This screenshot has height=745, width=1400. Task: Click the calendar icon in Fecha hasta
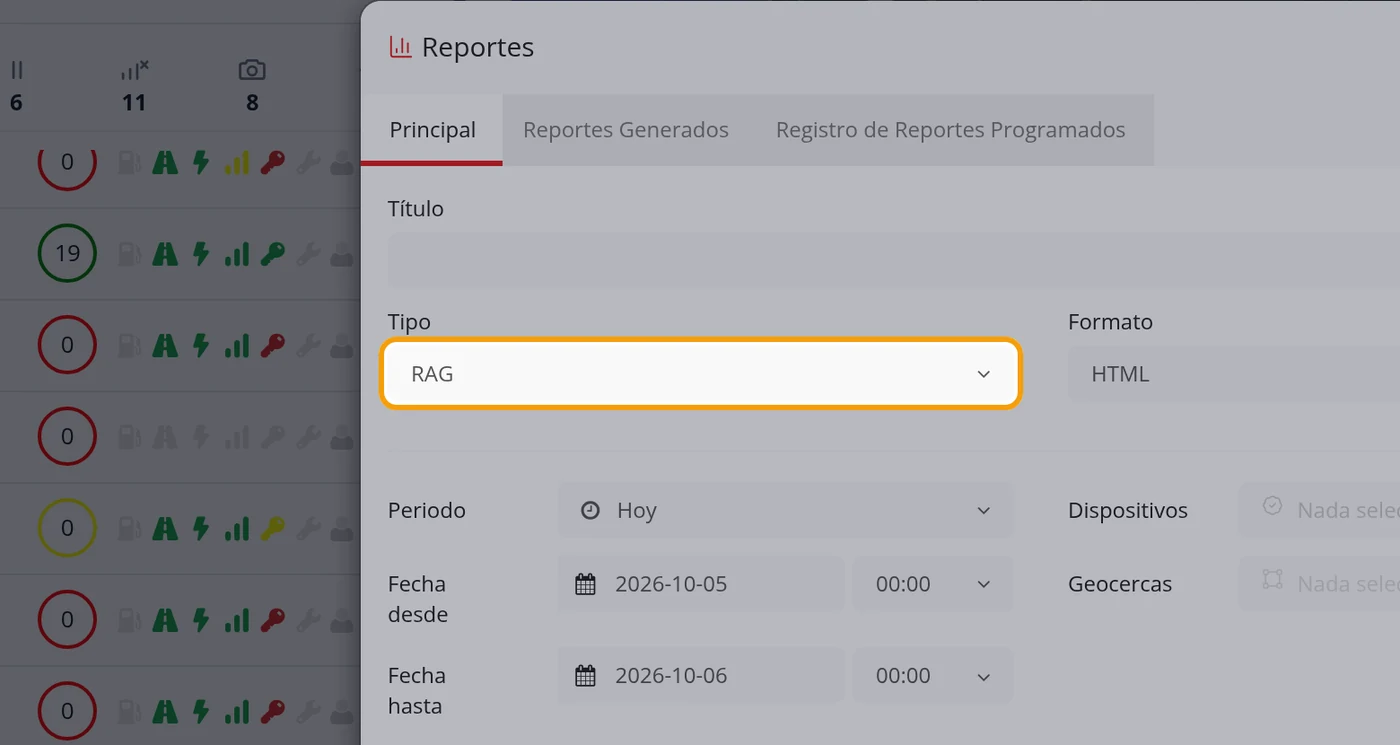586,676
